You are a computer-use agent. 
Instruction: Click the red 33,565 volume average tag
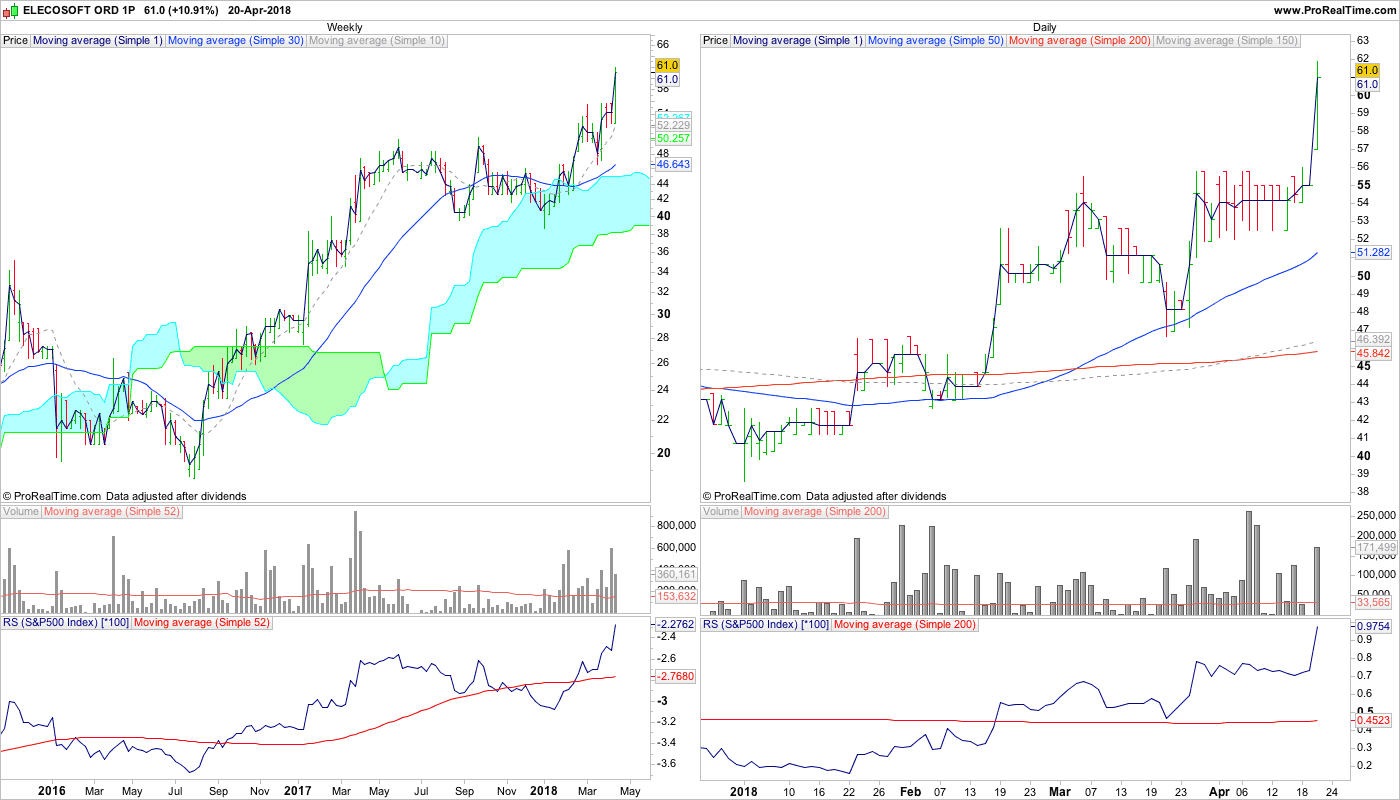pos(1374,603)
